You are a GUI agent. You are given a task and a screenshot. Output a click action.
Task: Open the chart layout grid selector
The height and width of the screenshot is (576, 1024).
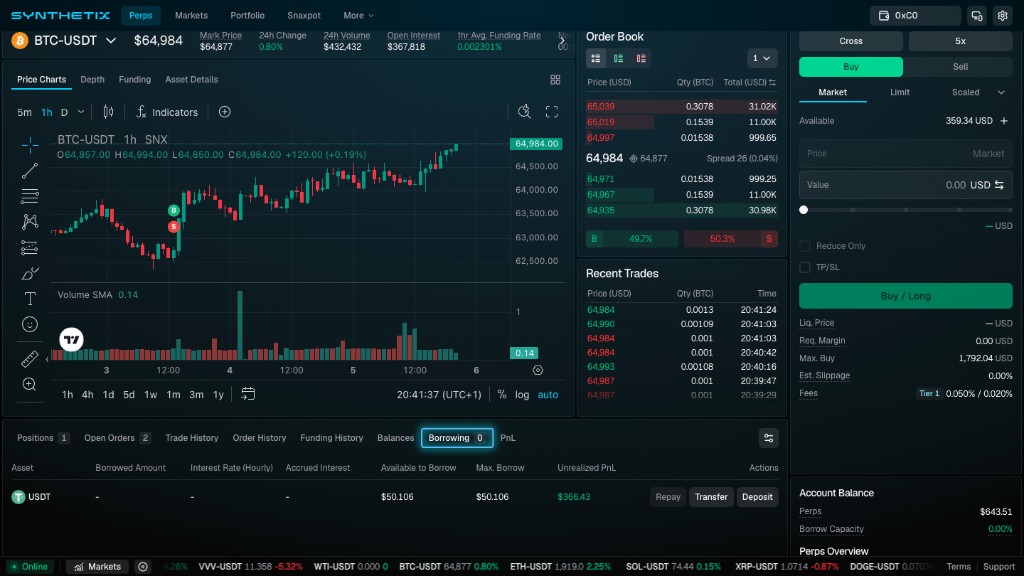tap(555, 80)
